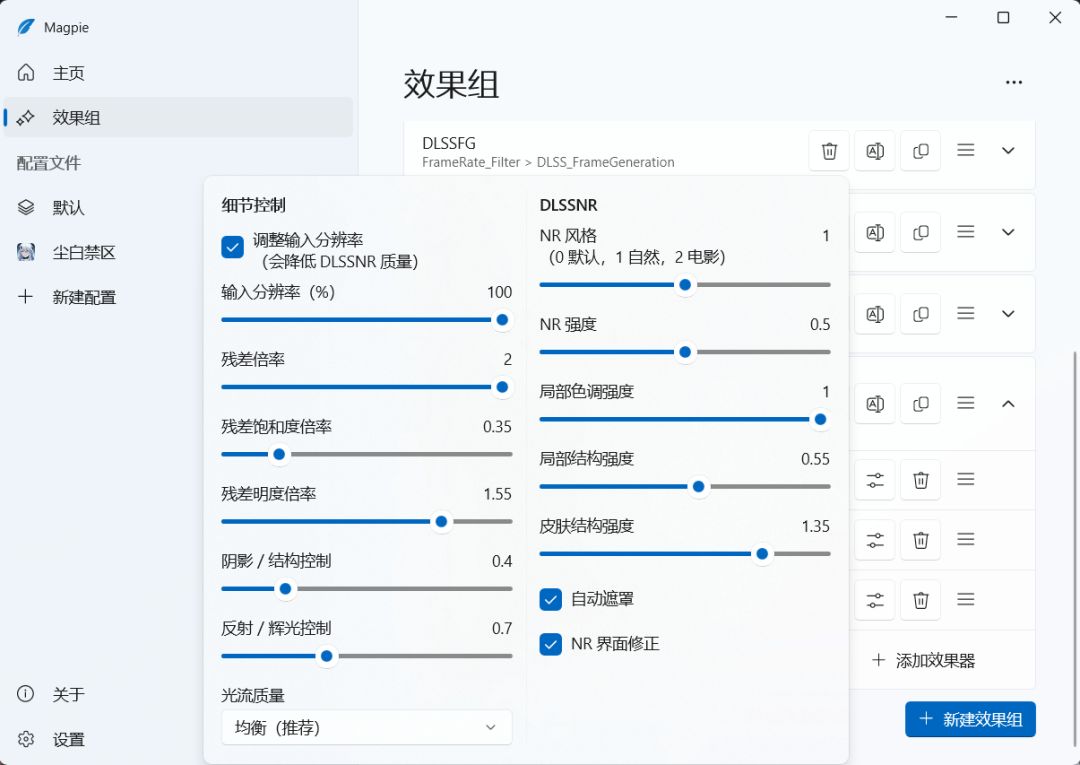The height and width of the screenshot is (765, 1080).
Task: Click 添加效果器 to add an effect
Action: click(x=924, y=660)
